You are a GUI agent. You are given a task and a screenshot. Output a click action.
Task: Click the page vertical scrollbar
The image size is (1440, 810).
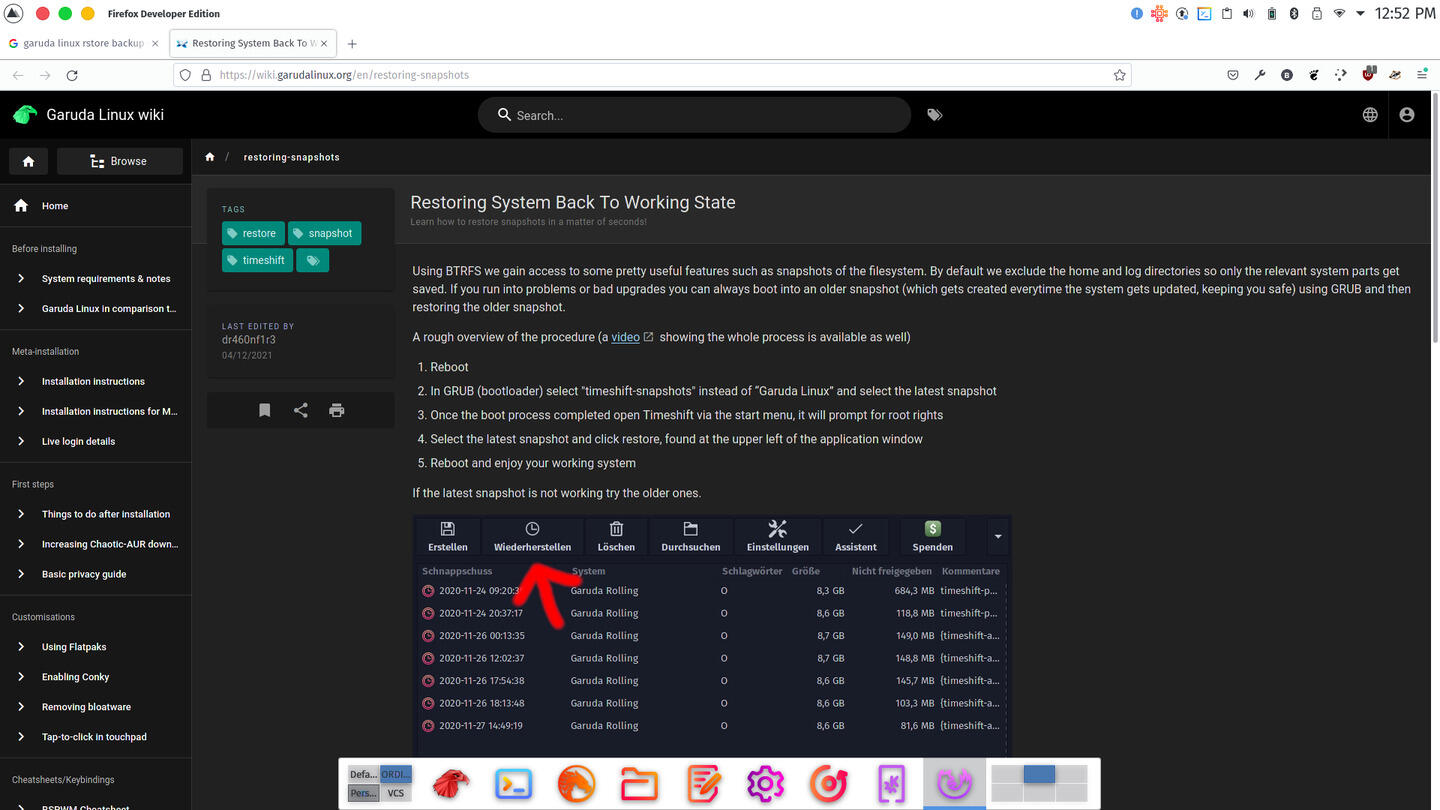[x=1435, y=220]
